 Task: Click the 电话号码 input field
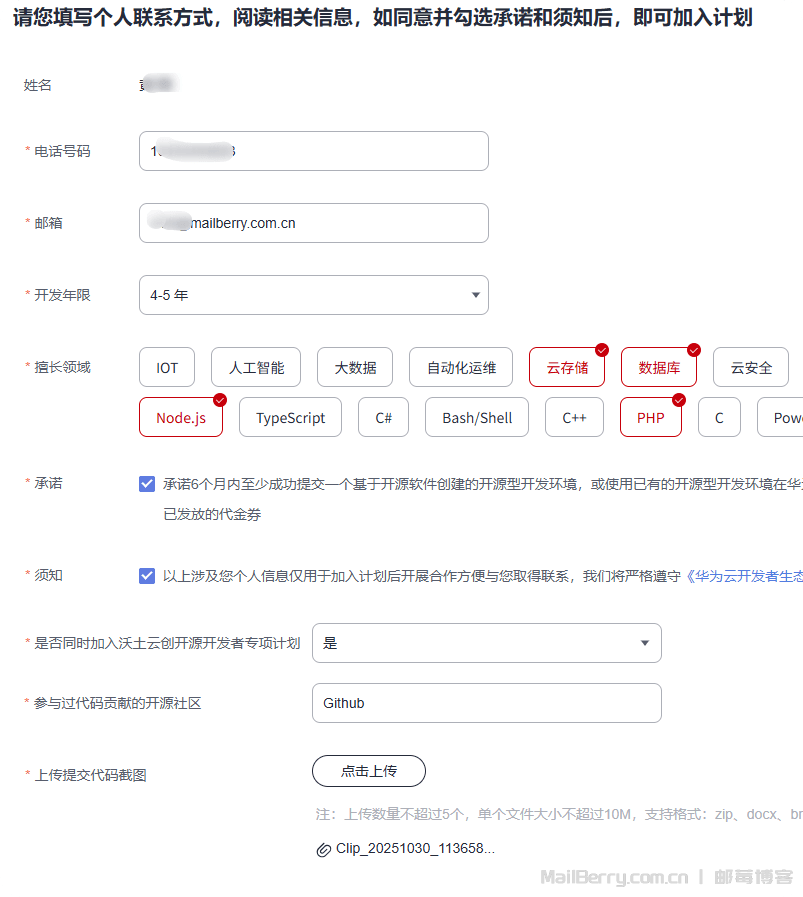[x=313, y=151]
